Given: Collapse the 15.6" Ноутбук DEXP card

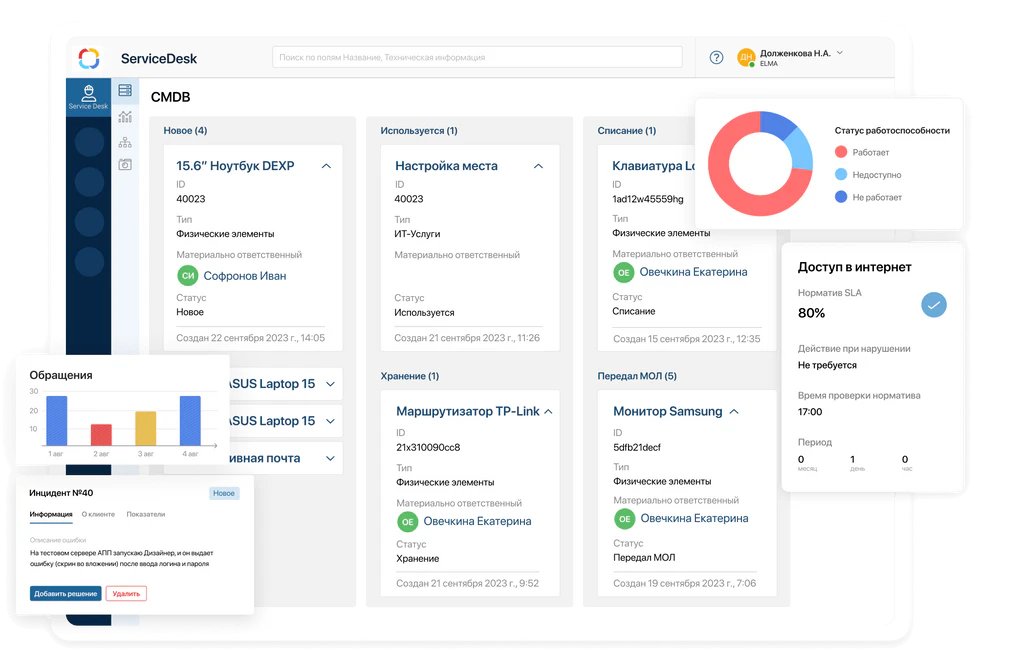Looking at the screenshot, I should (327, 167).
